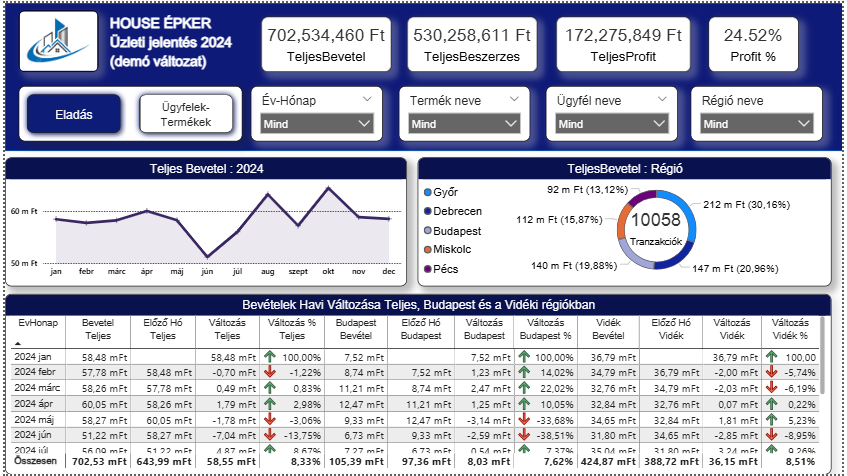The height and width of the screenshot is (476, 847).
Task: Toggle the Miskolc legend item
Action: (447, 249)
